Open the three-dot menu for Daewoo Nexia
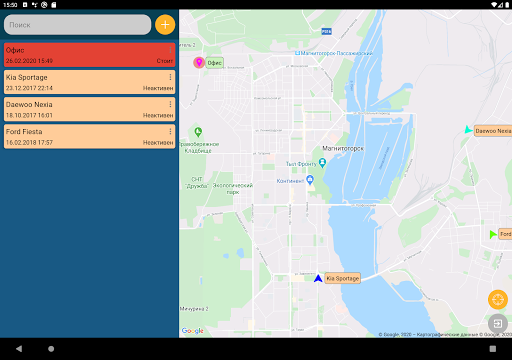This screenshot has width=512, height=360. 170,104
